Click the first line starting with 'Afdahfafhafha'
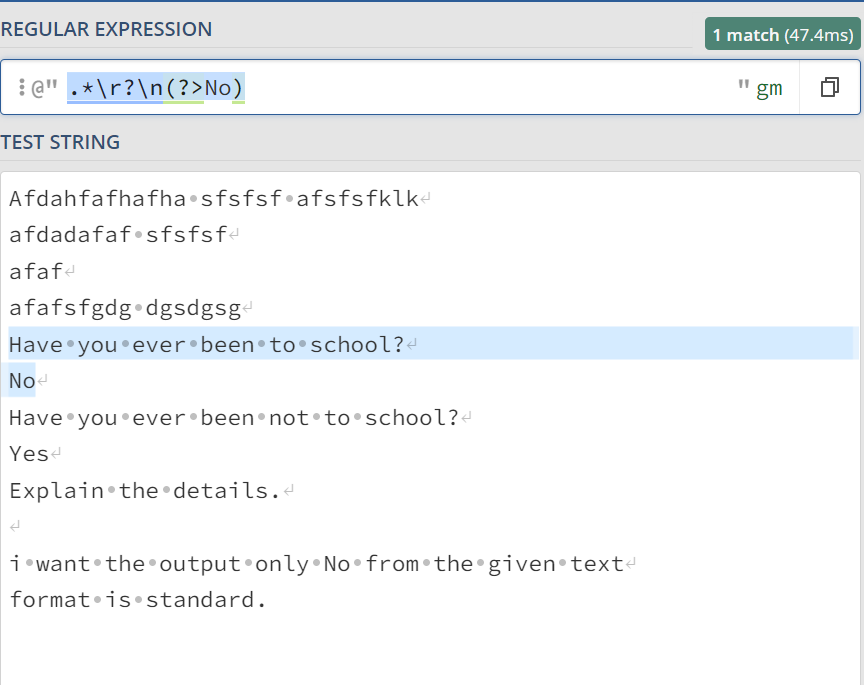This screenshot has height=685, width=864. pos(213,199)
